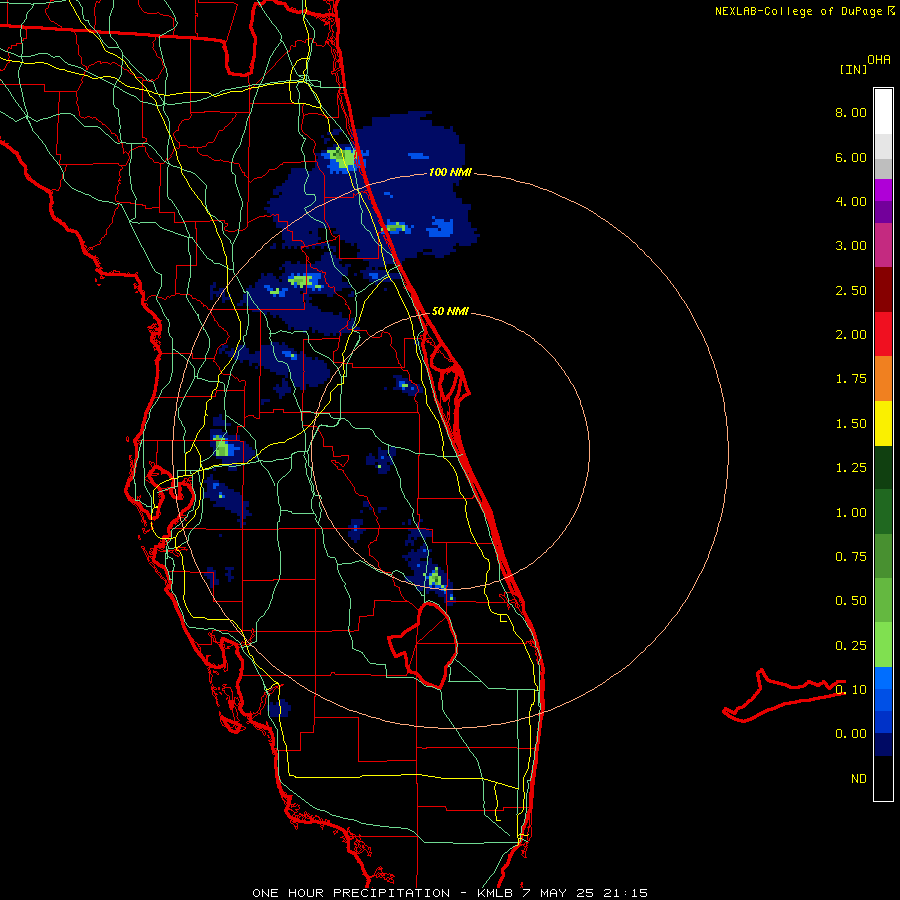This screenshot has height=900, width=900.
Task: Click the magenta-pink legend swatch
Action: click(x=883, y=246)
